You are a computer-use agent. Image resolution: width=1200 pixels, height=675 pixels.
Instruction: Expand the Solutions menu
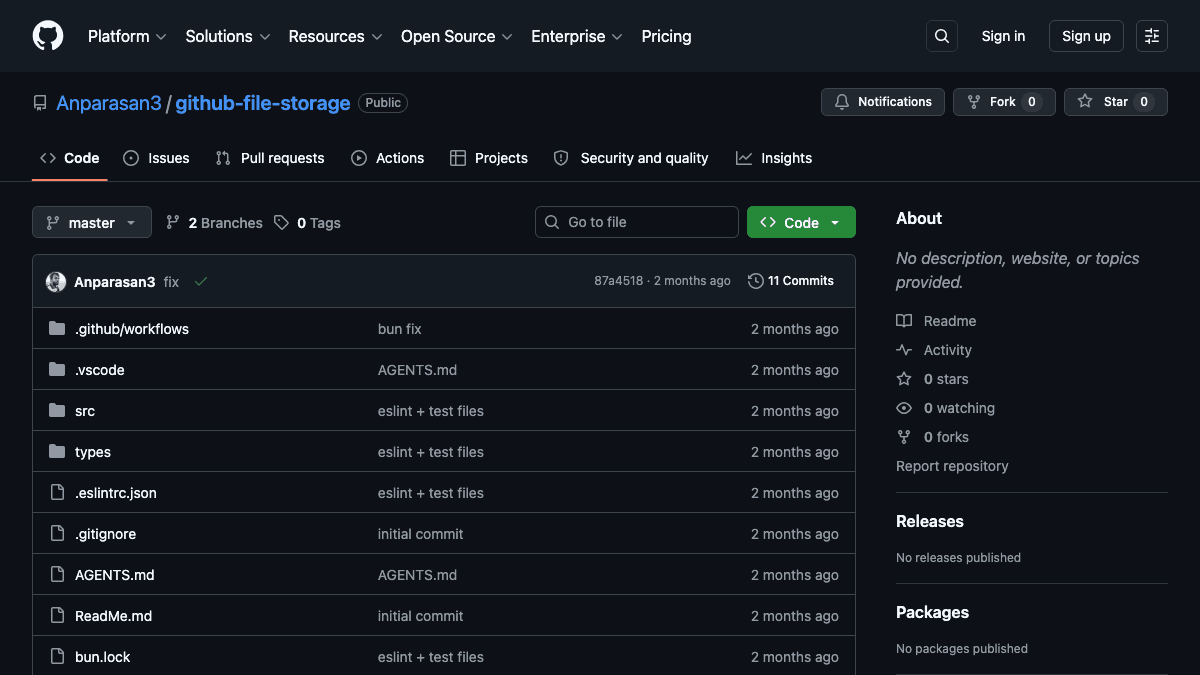tap(228, 36)
